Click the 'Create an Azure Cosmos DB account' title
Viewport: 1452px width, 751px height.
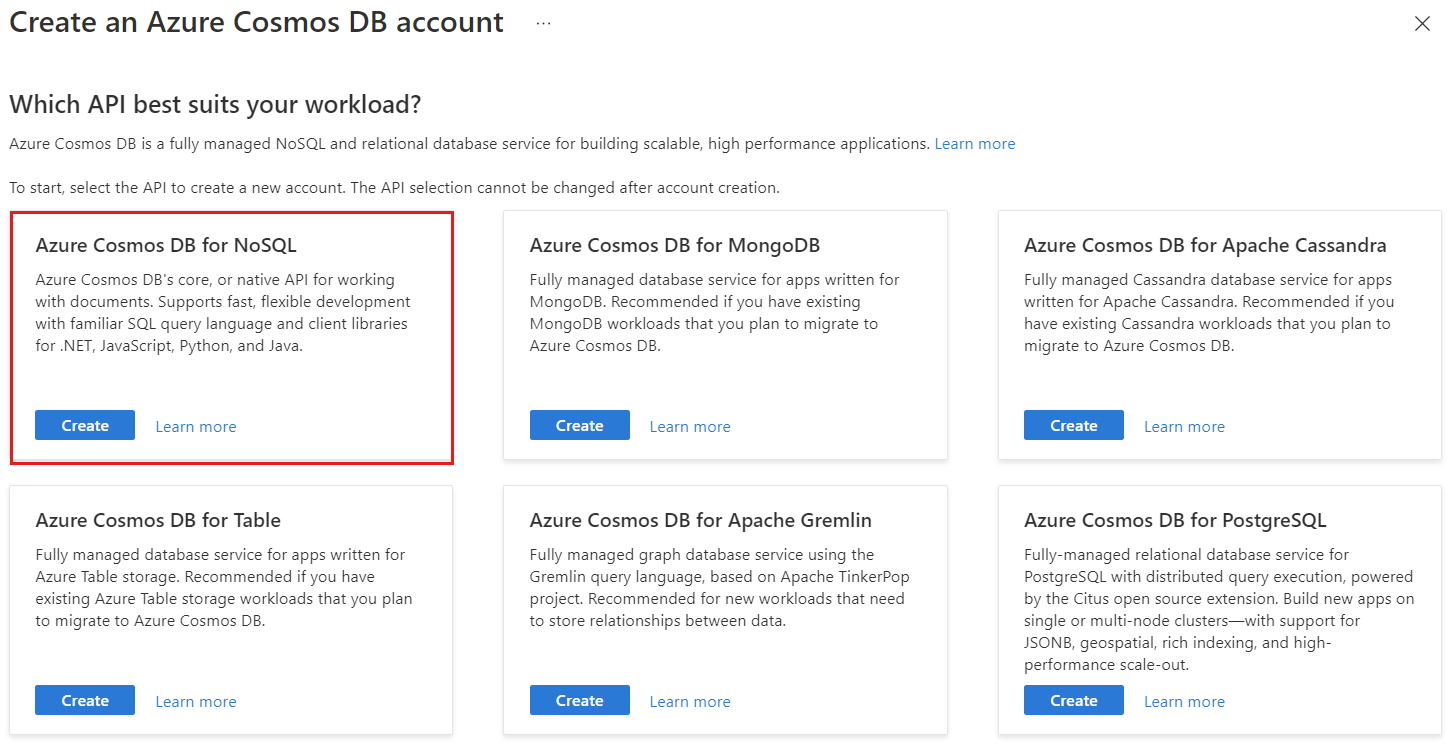pyautogui.click(x=256, y=23)
